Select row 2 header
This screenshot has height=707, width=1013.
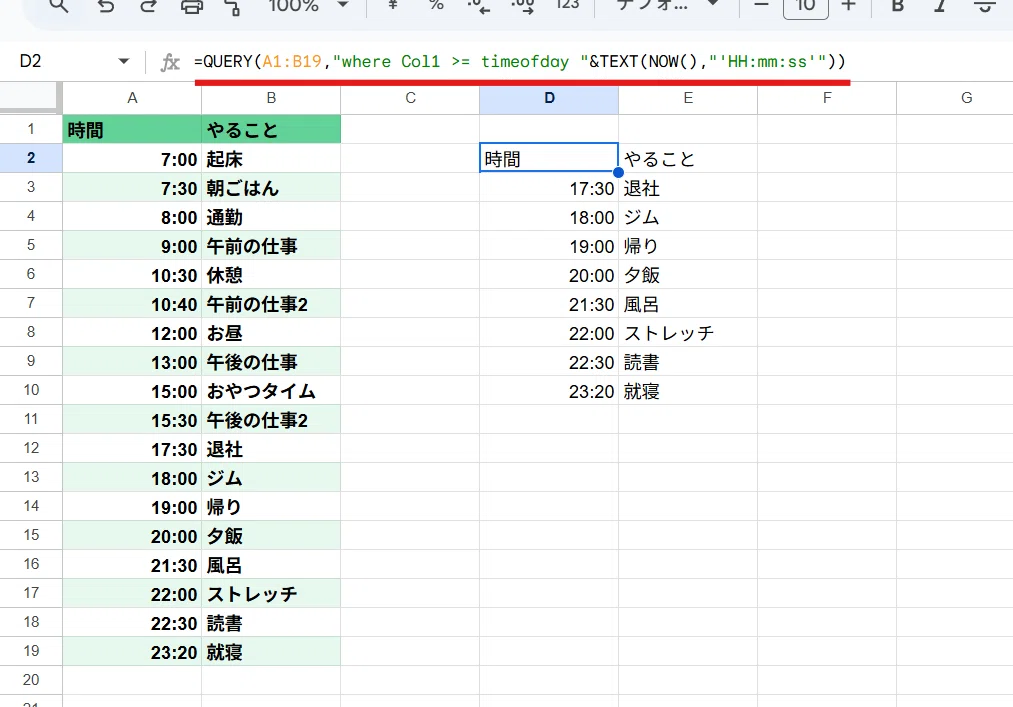30,158
